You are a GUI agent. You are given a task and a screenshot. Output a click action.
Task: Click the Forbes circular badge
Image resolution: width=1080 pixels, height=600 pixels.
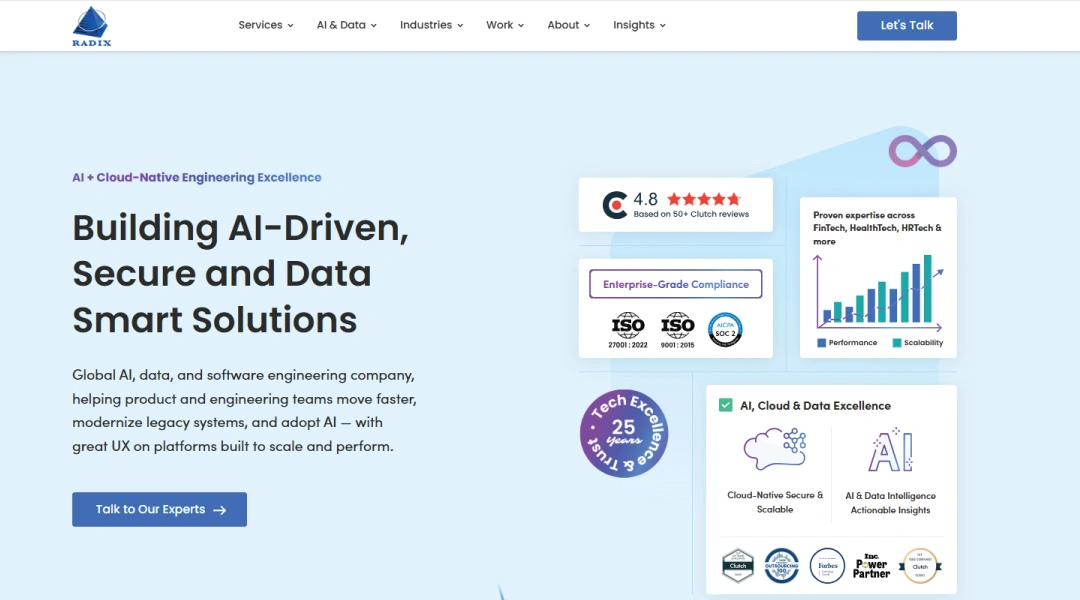point(827,565)
